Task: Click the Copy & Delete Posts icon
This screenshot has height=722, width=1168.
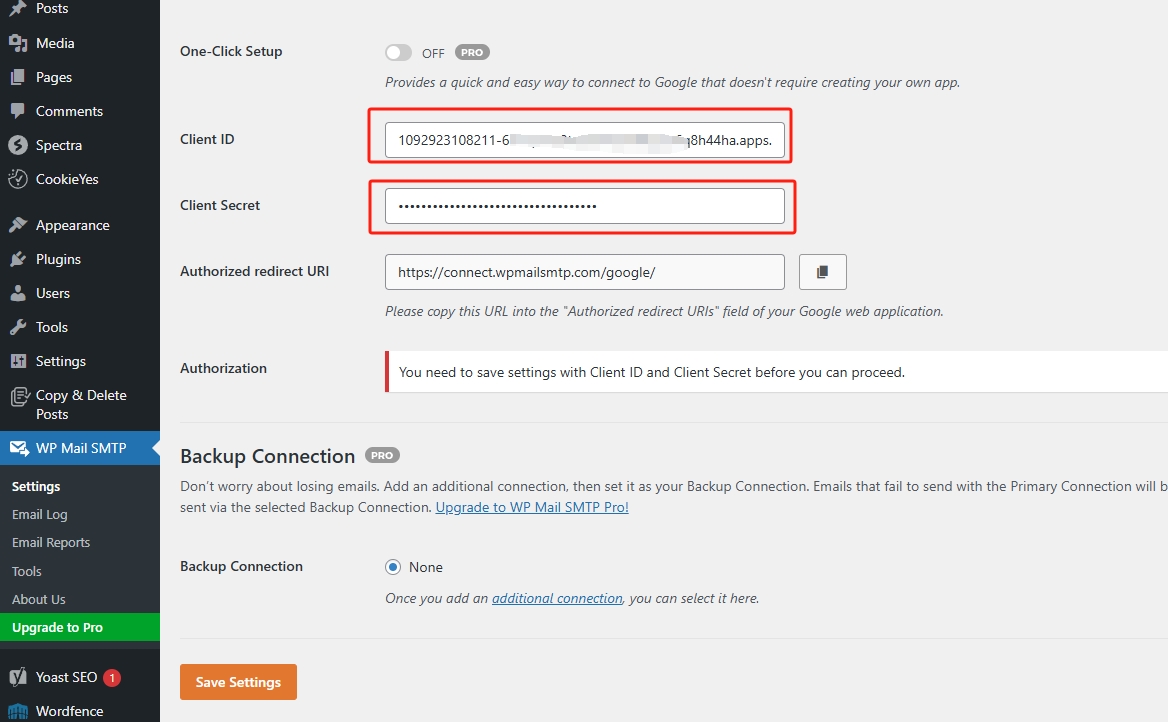Action: [19, 396]
